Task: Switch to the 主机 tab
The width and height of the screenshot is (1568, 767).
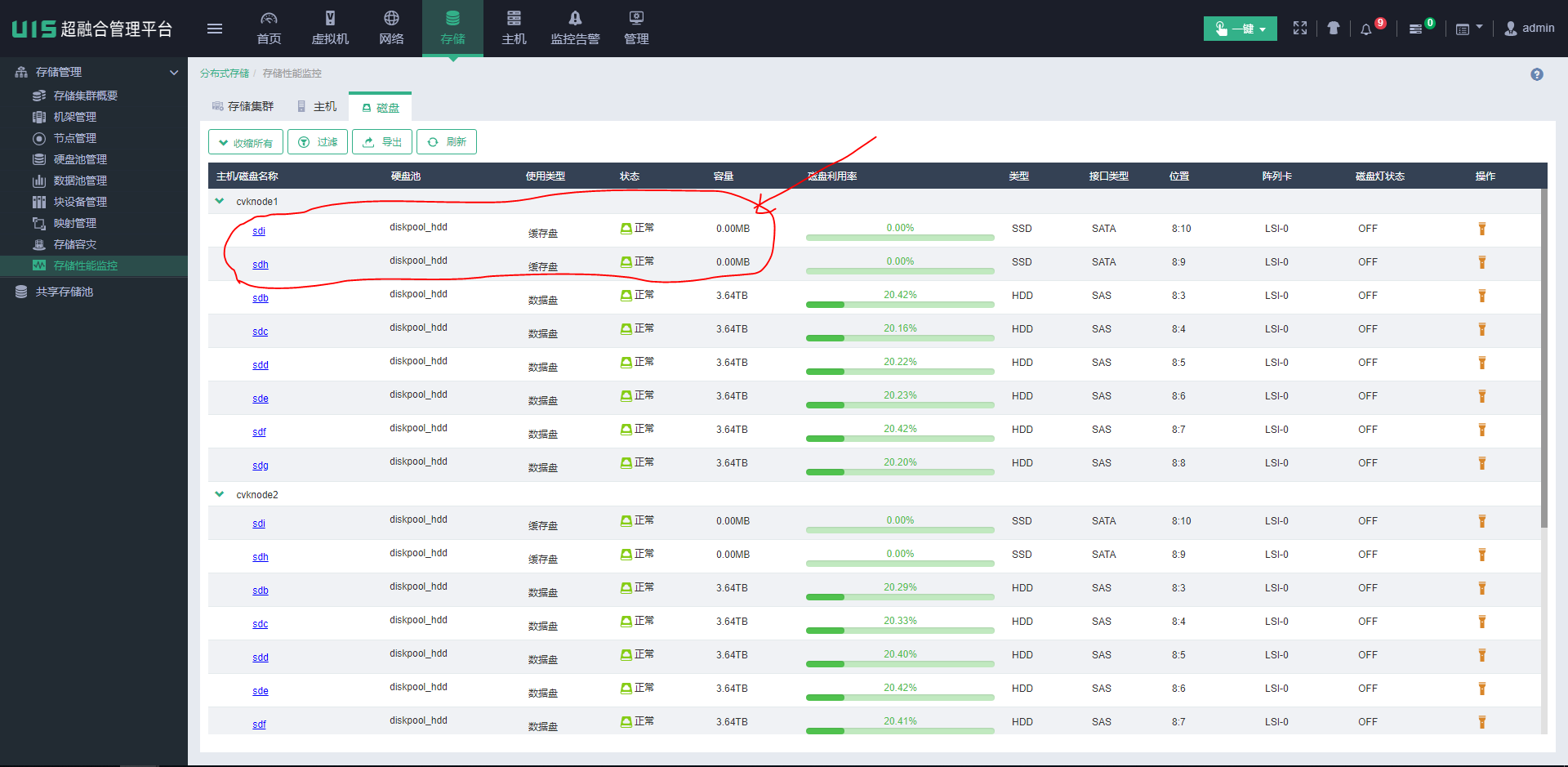Action: coord(317,106)
